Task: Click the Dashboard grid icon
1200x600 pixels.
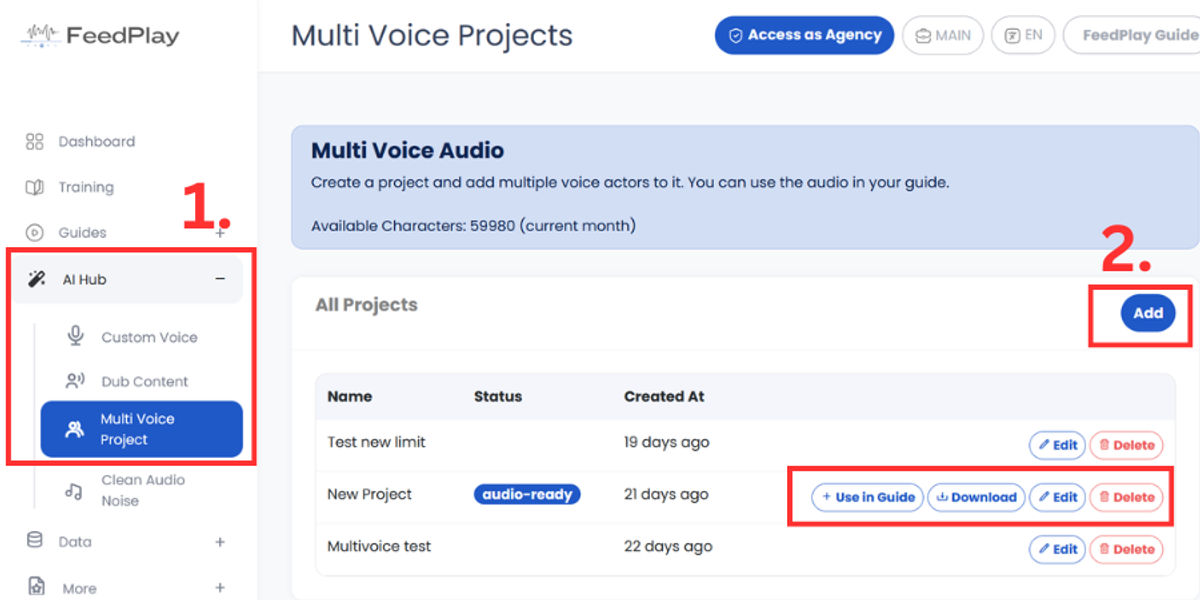Action: coord(34,142)
